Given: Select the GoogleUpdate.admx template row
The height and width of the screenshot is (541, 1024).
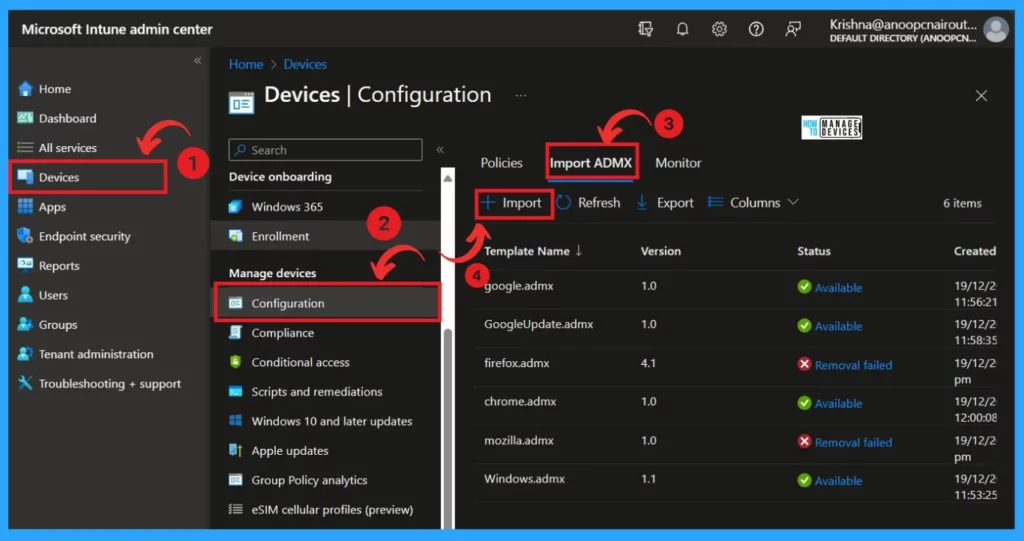Looking at the screenshot, I should [x=735, y=329].
